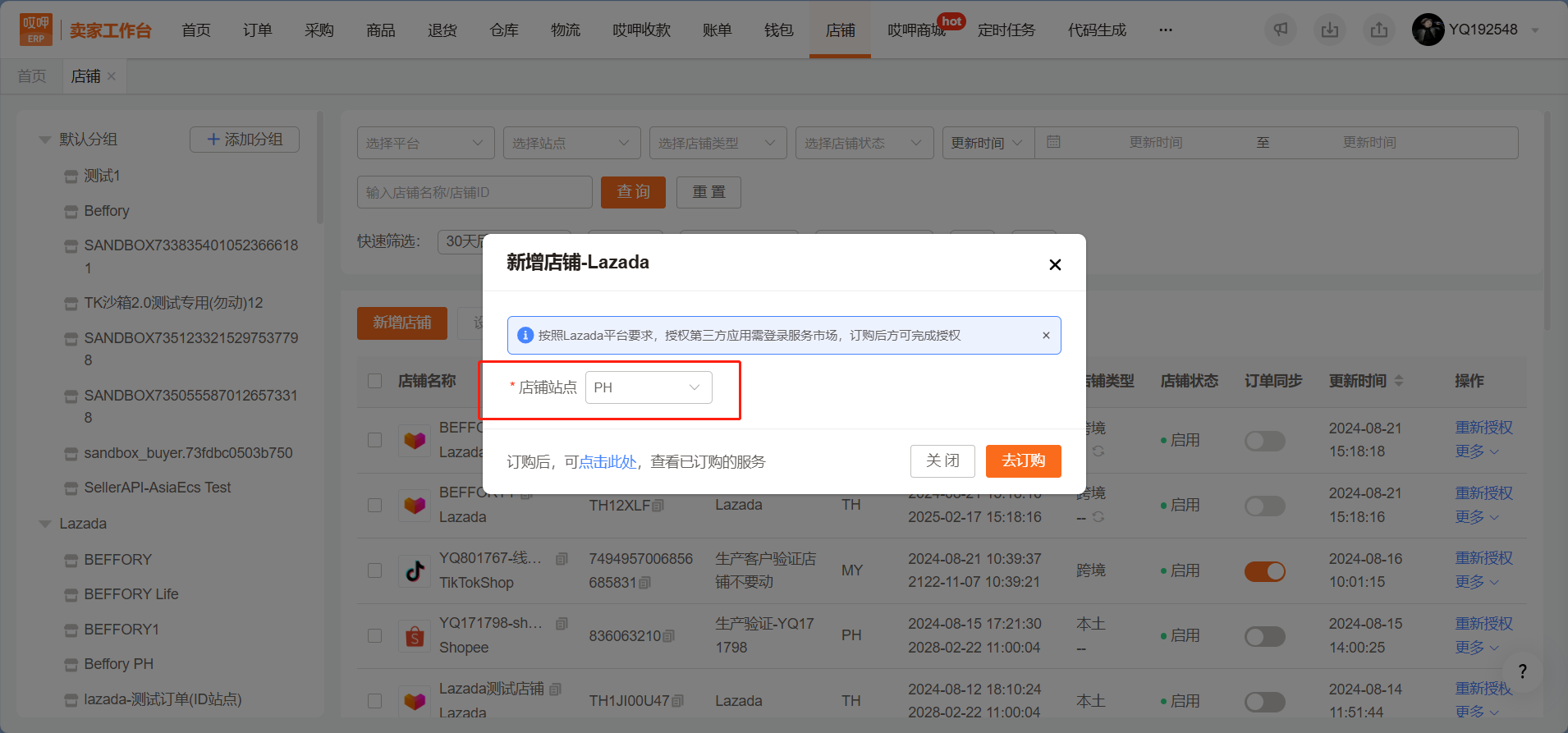The width and height of the screenshot is (1568, 733).
Task: Copy TH12XLF ID with copy icon
Action: 658,506
